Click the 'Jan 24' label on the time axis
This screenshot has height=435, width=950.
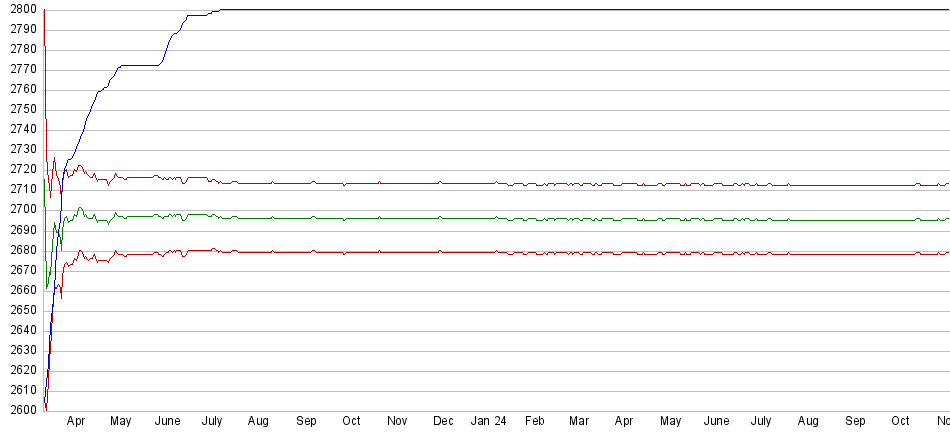pyautogui.click(x=488, y=422)
